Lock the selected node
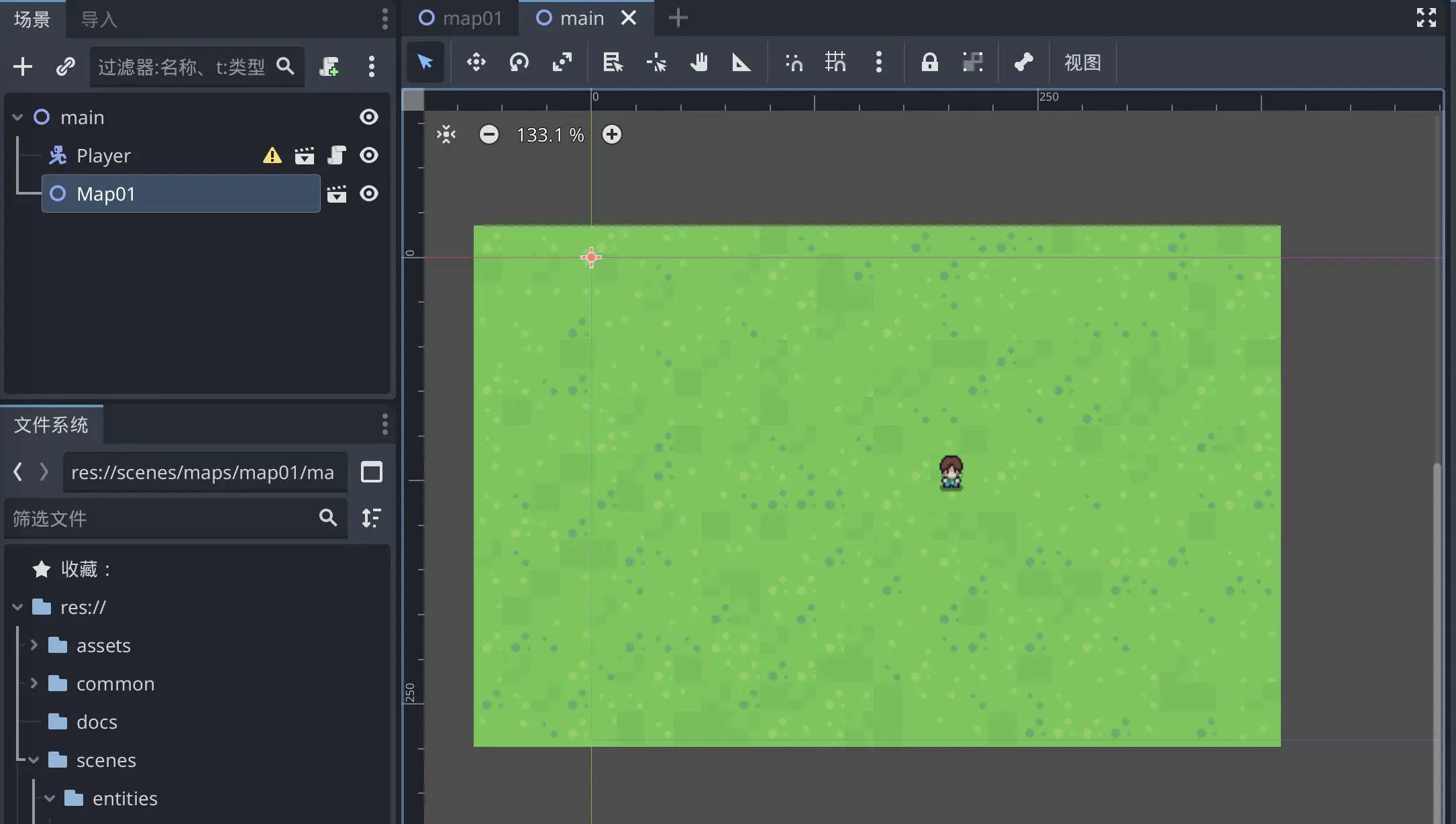The height and width of the screenshot is (824, 1456). click(x=929, y=62)
